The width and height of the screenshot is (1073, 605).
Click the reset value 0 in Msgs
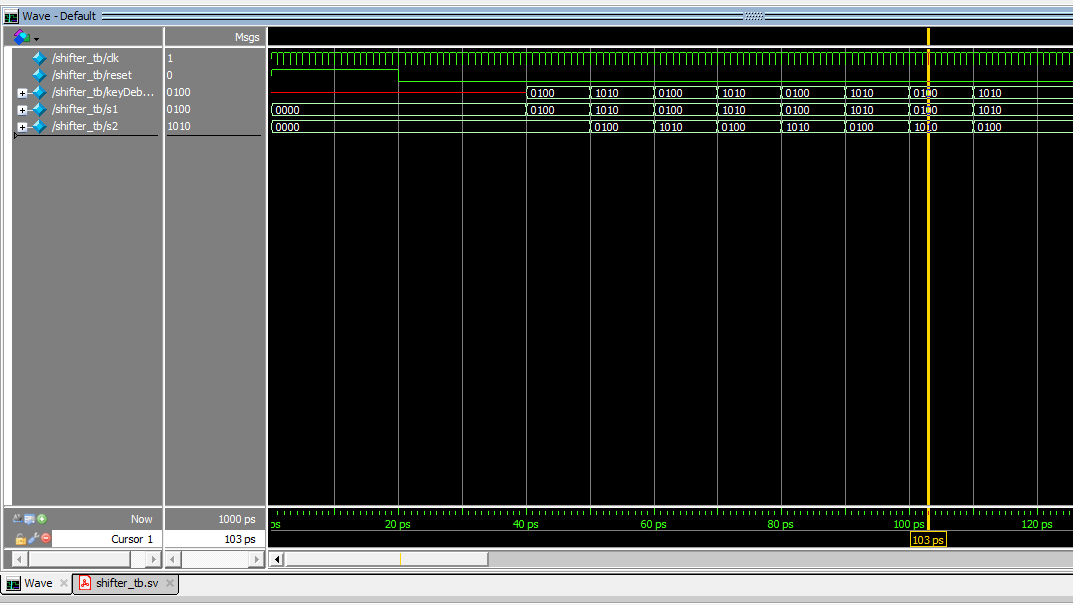pyautogui.click(x=170, y=75)
